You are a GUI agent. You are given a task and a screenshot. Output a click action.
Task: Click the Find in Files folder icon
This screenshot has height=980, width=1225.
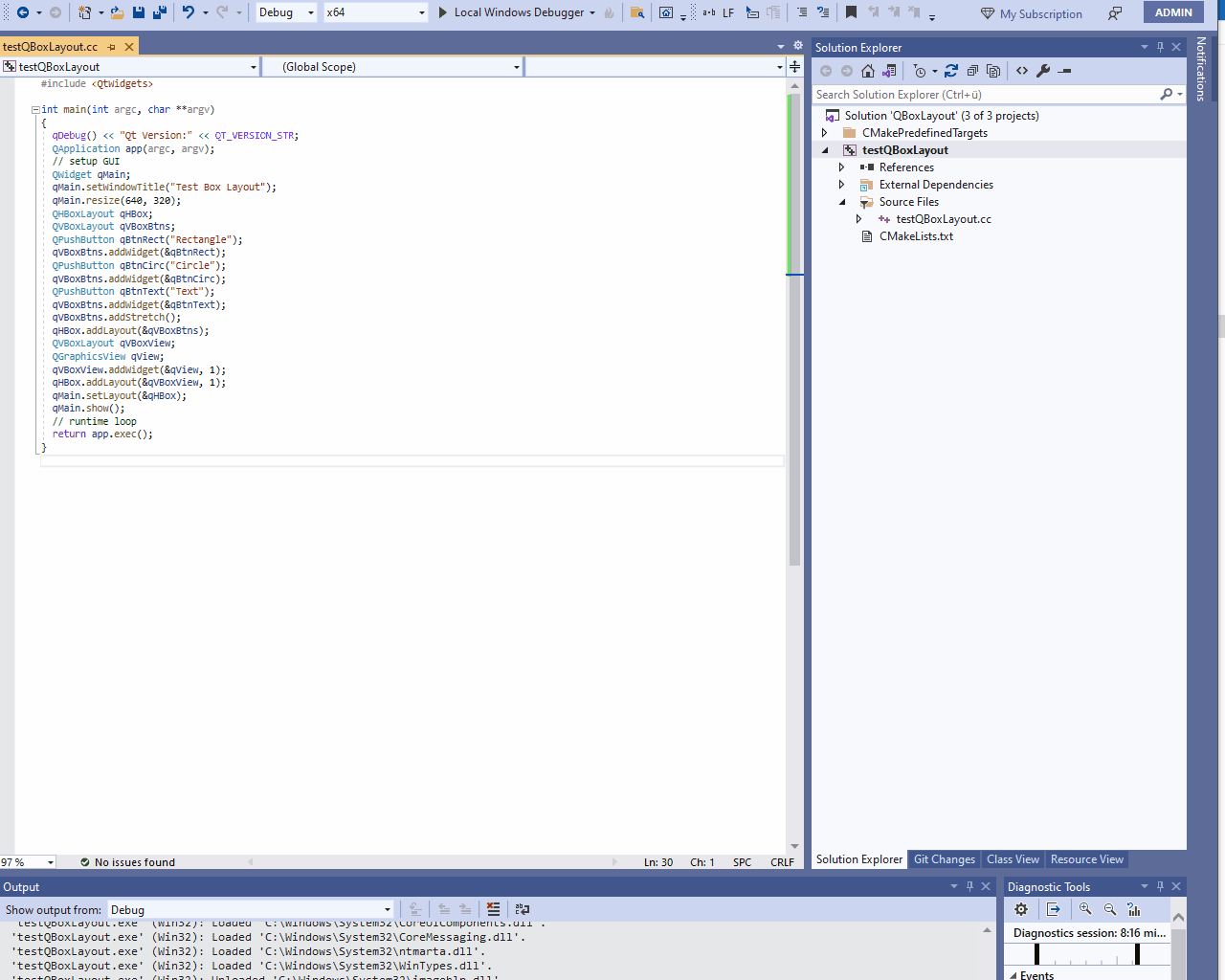(x=636, y=12)
